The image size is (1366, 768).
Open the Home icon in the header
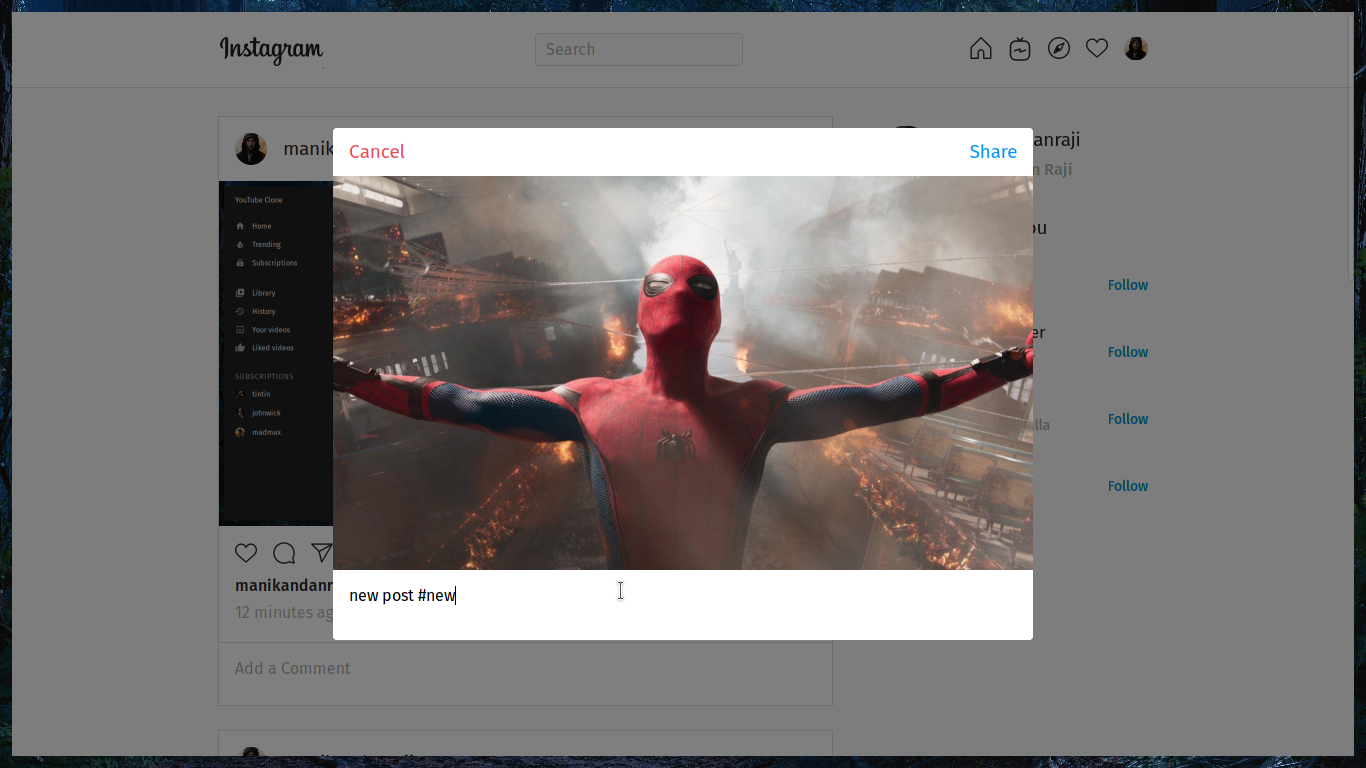(x=981, y=49)
